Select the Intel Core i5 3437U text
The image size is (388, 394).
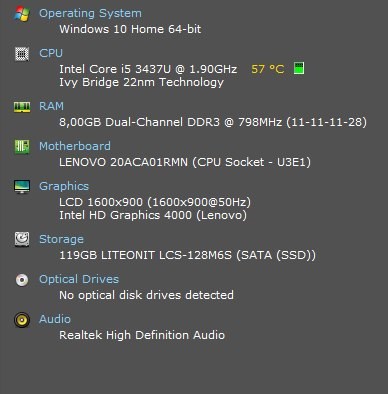point(115,69)
